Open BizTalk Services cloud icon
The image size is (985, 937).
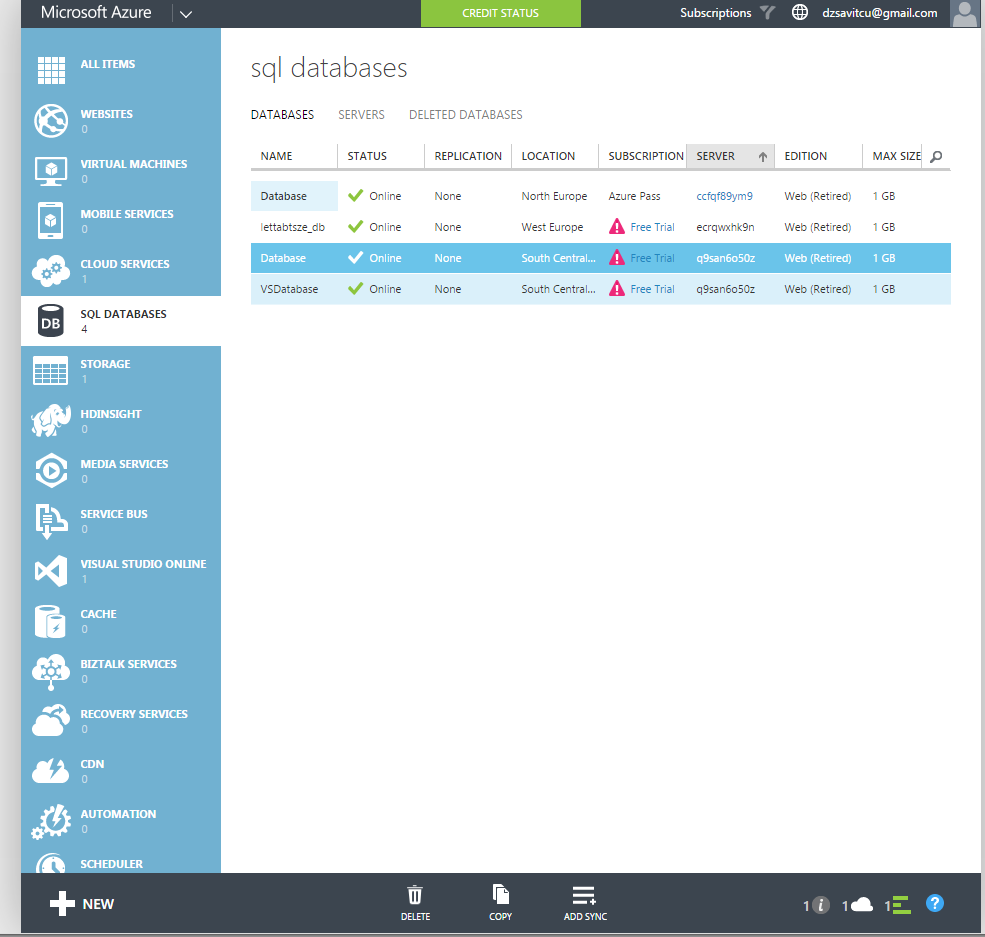(51, 671)
